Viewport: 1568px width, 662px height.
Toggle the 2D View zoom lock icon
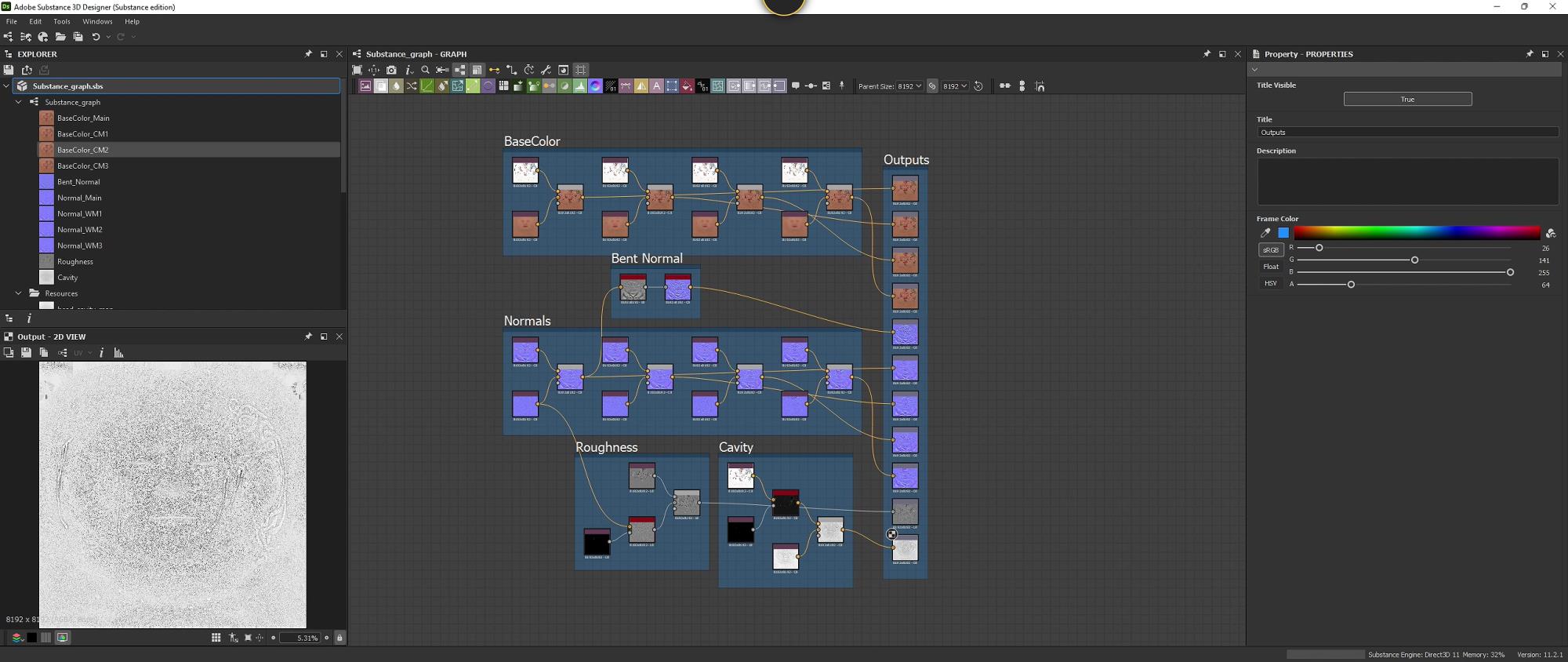339,638
